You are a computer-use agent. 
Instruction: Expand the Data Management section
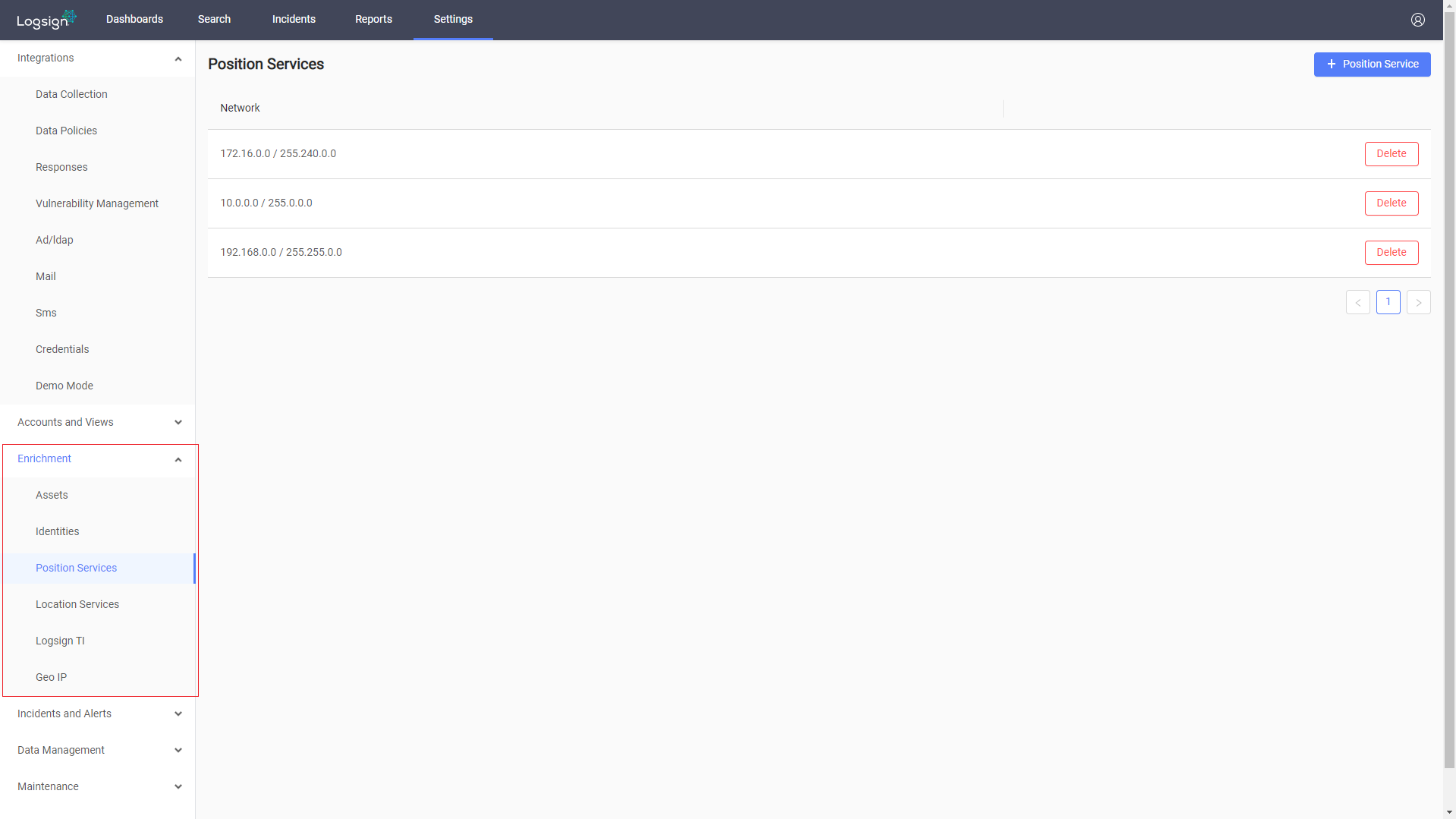[98, 751]
